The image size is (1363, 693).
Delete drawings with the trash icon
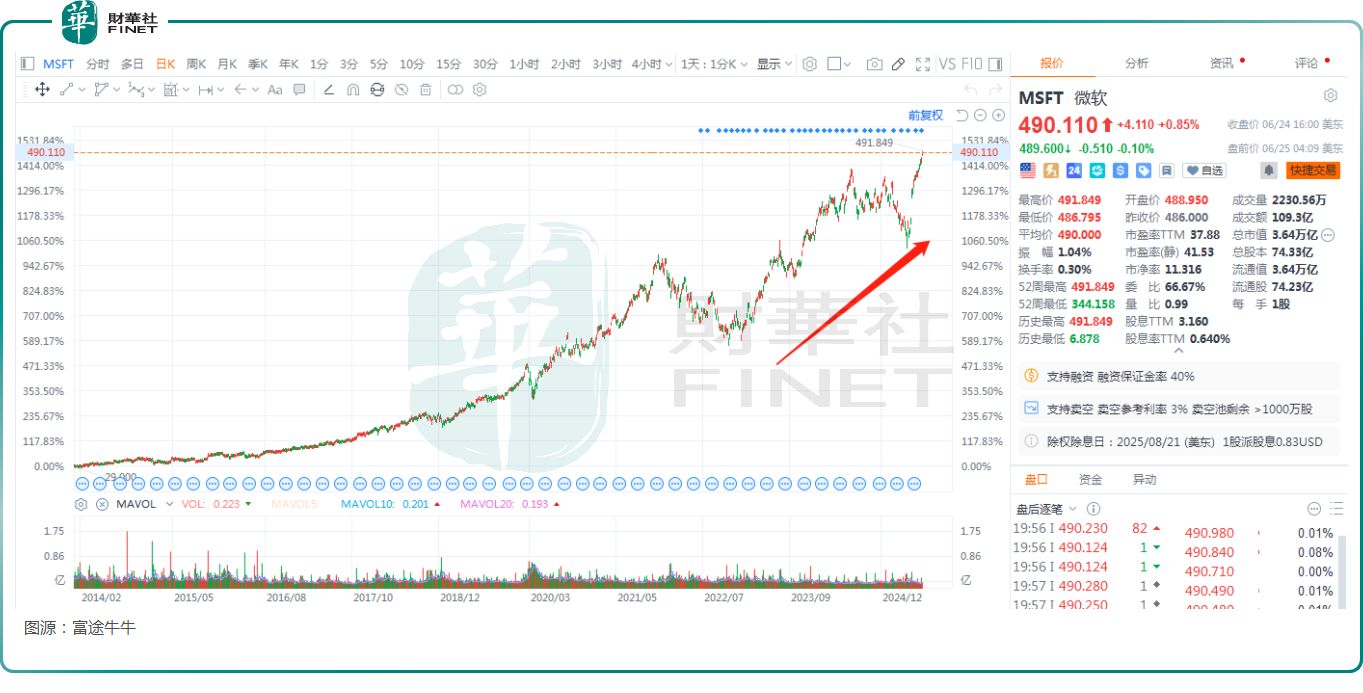425,90
